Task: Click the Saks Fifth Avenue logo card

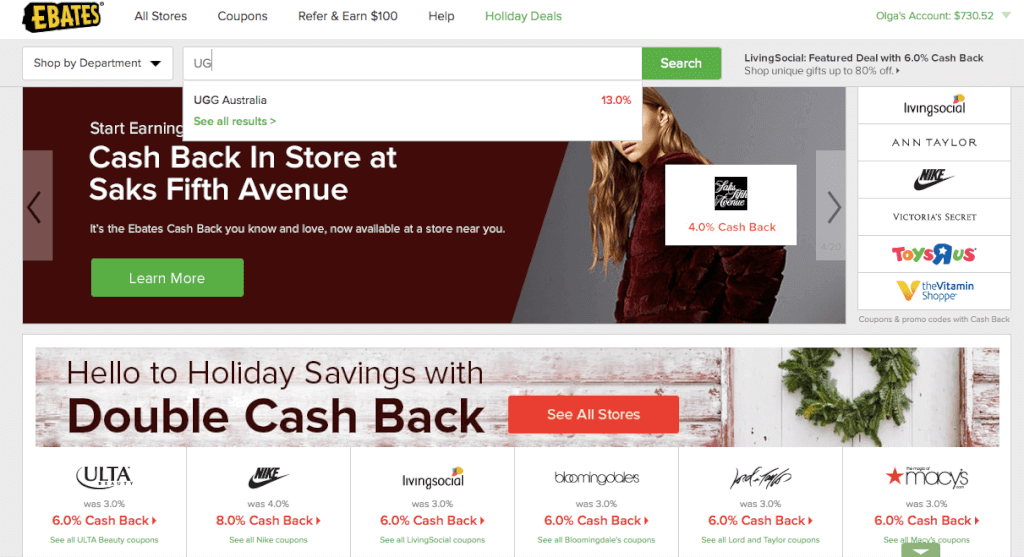Action: click(x=730, y=205)
